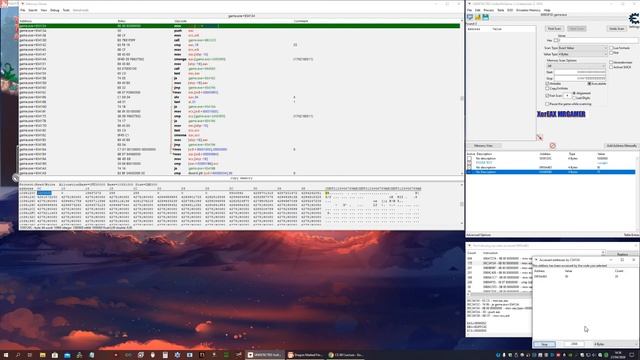Toggle the Hex checkbox beside value field
Image resolution: width=640 pixels, height=360 pixels.
click(x=556, y=40)
